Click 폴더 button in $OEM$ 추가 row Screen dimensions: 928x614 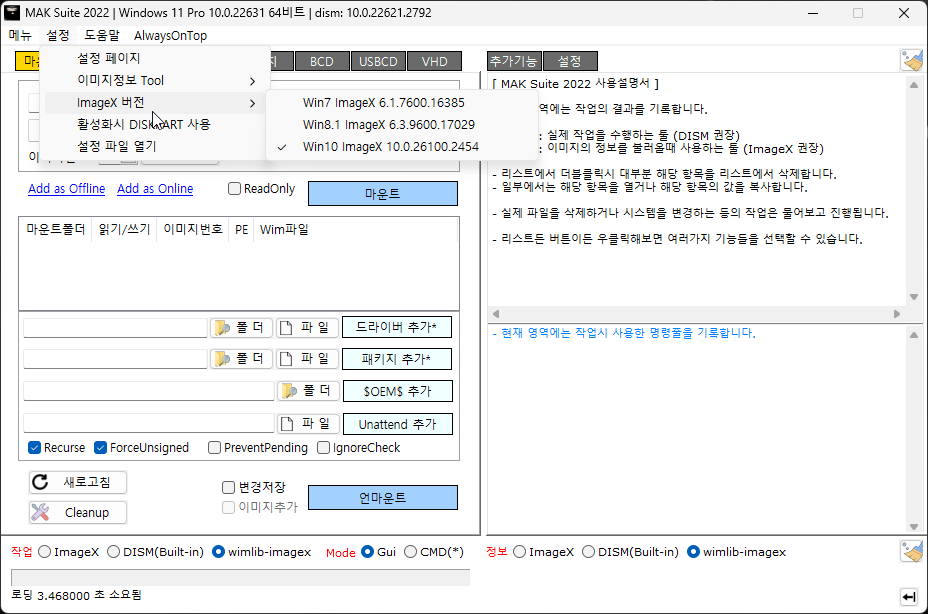click(308, 391)
